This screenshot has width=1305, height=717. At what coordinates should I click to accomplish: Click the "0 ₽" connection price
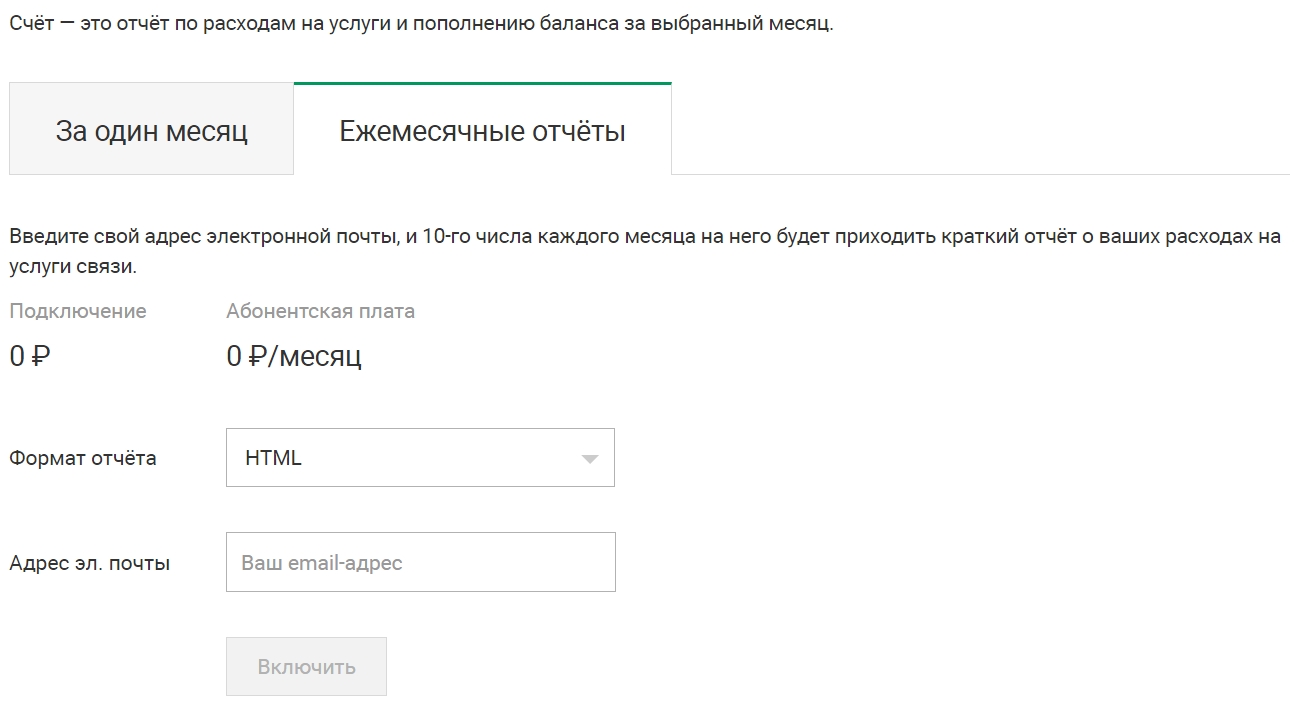pos(29,356)
